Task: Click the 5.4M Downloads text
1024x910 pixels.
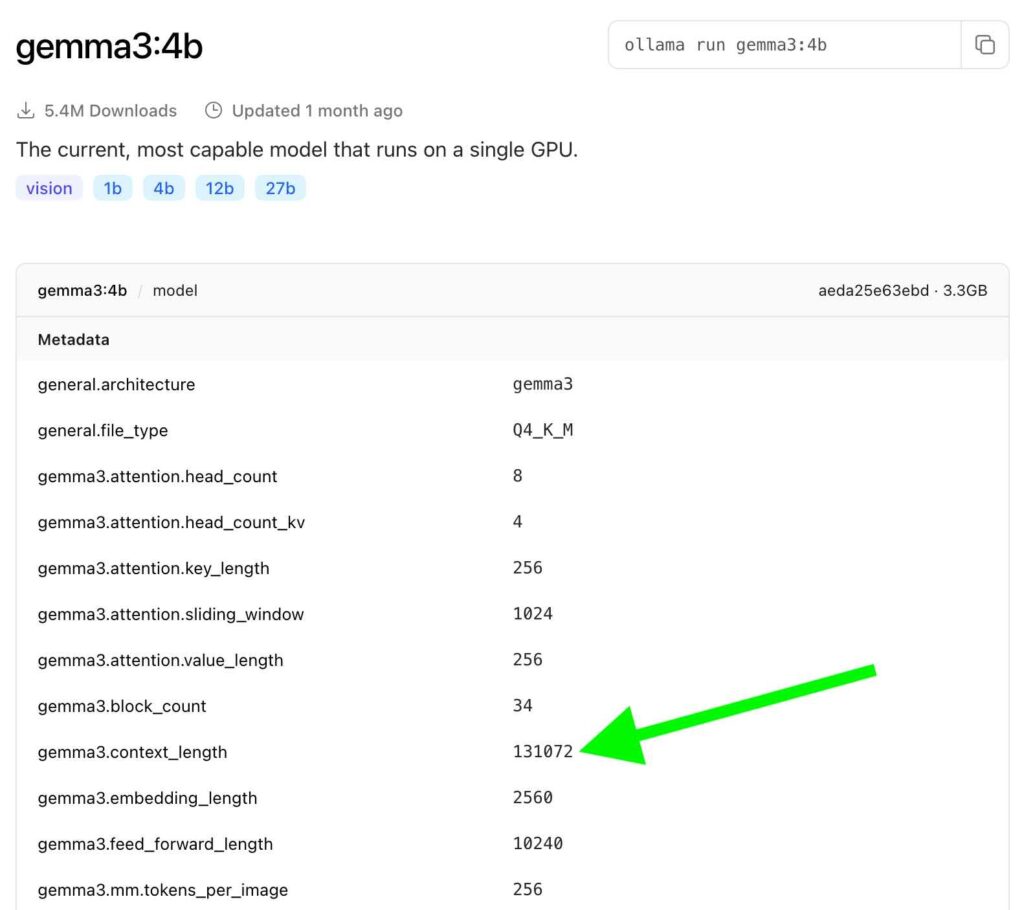Action: (110, 110)
